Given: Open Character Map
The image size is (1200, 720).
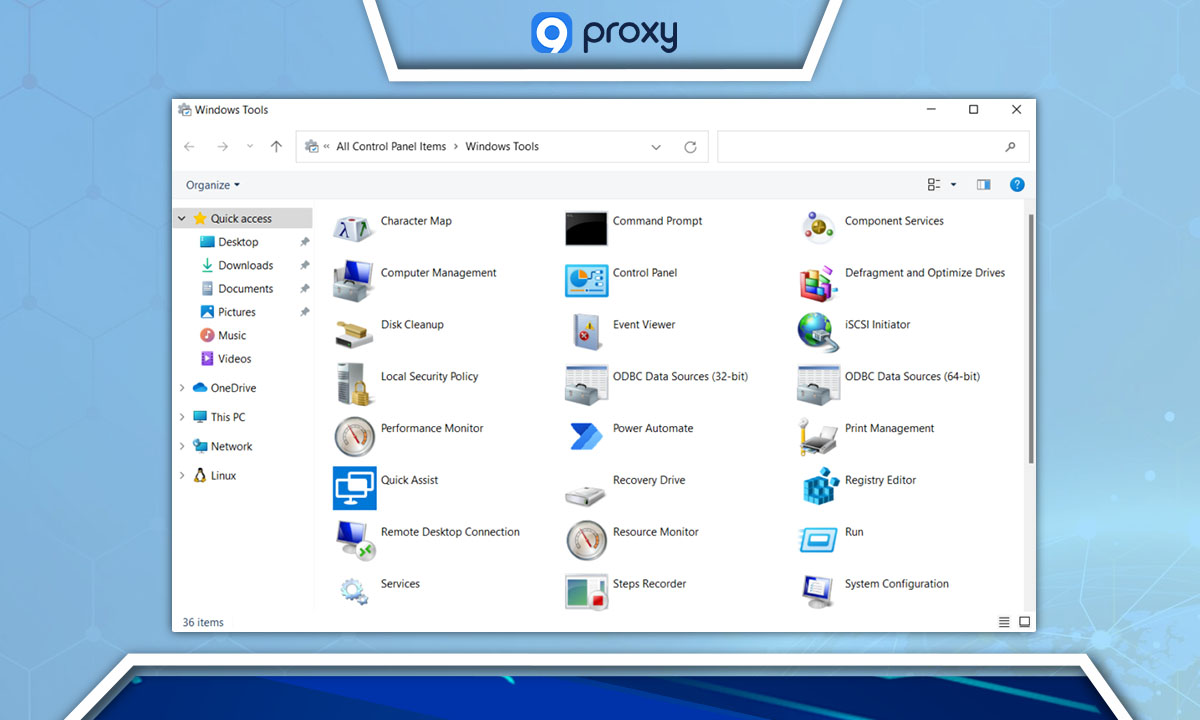Looking at the screenshot, I should pyautogui.click(x=415, y=220).
